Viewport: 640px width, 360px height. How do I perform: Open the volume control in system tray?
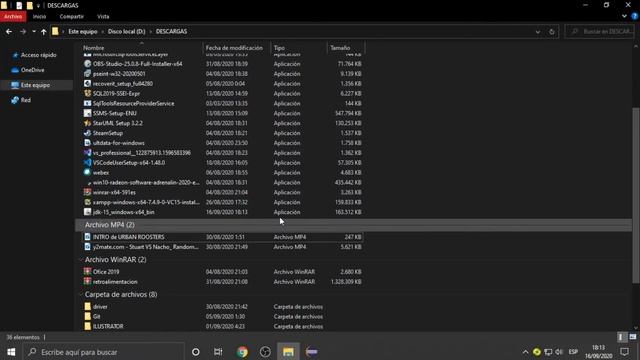point(559,352)
